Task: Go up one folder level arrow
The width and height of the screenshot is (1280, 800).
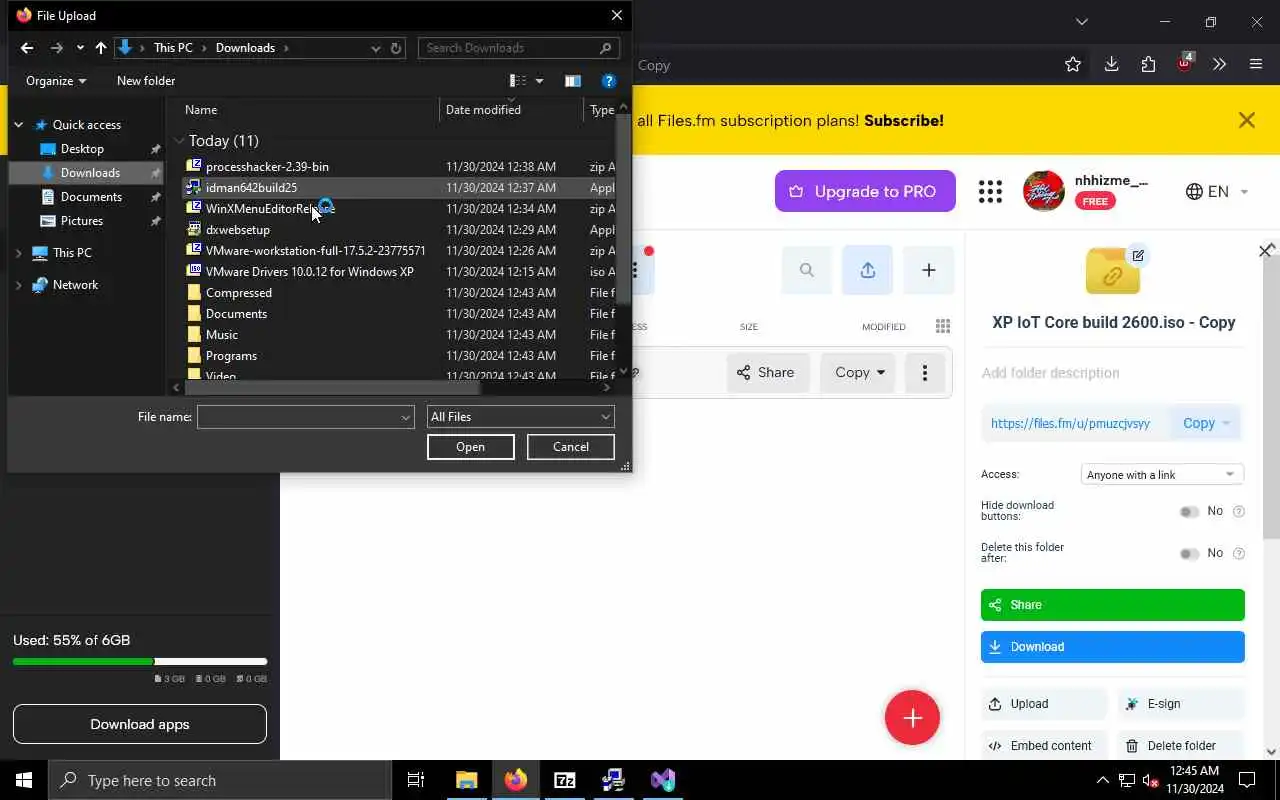Action: pyautogui.click(x=100, y=48)
